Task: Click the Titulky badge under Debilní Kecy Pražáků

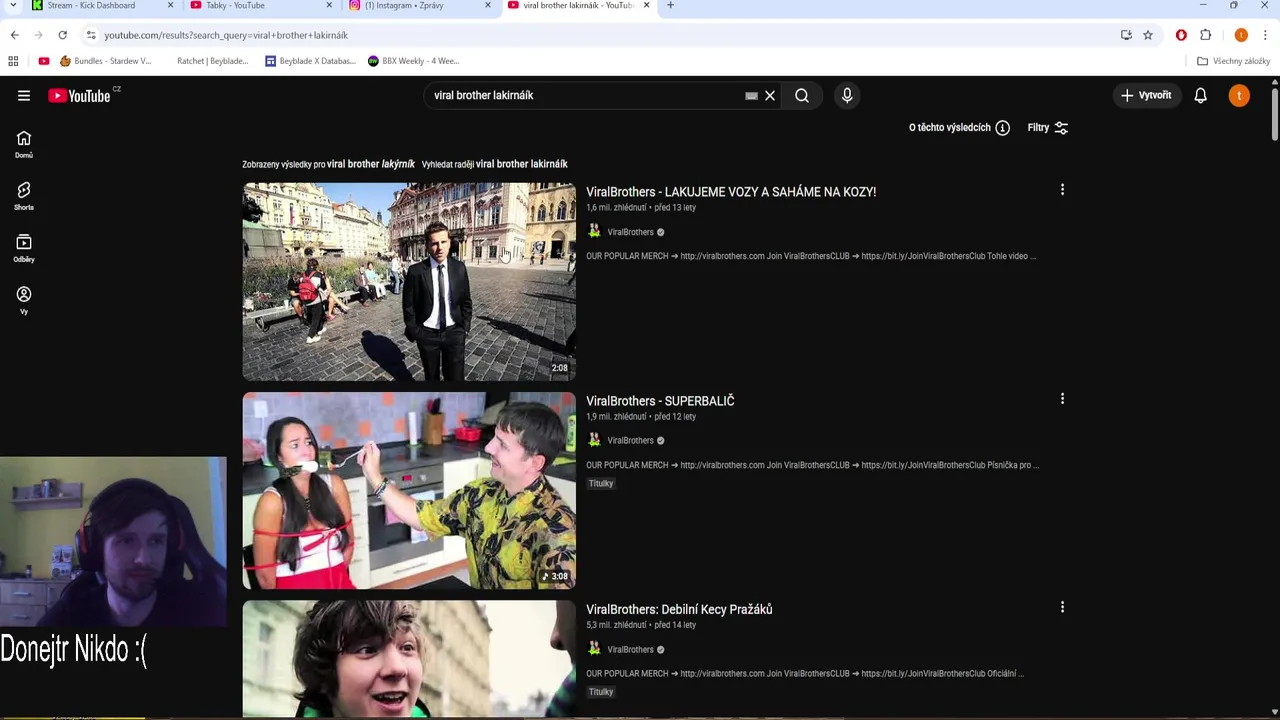Action: pyautogui.click(x=601, y=692)
